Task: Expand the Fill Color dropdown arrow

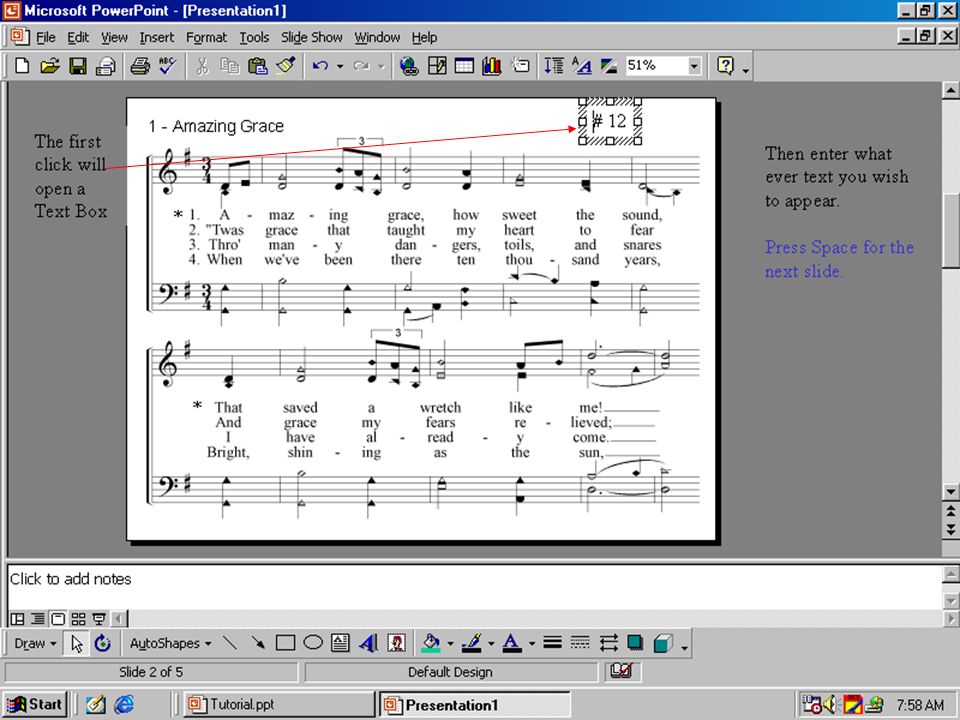Action: click(x=450, y=643)
